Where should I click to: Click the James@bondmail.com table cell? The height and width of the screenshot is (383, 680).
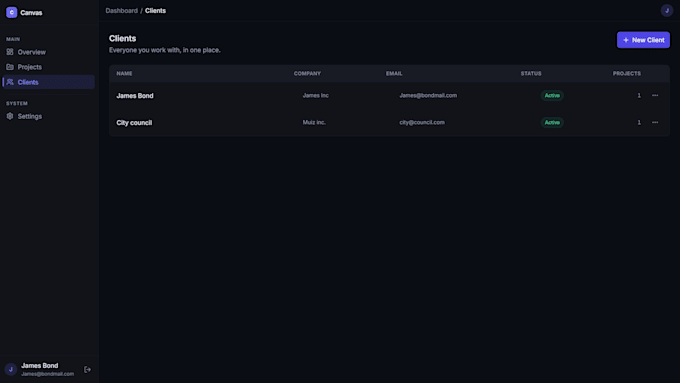[x=428, y=95]
